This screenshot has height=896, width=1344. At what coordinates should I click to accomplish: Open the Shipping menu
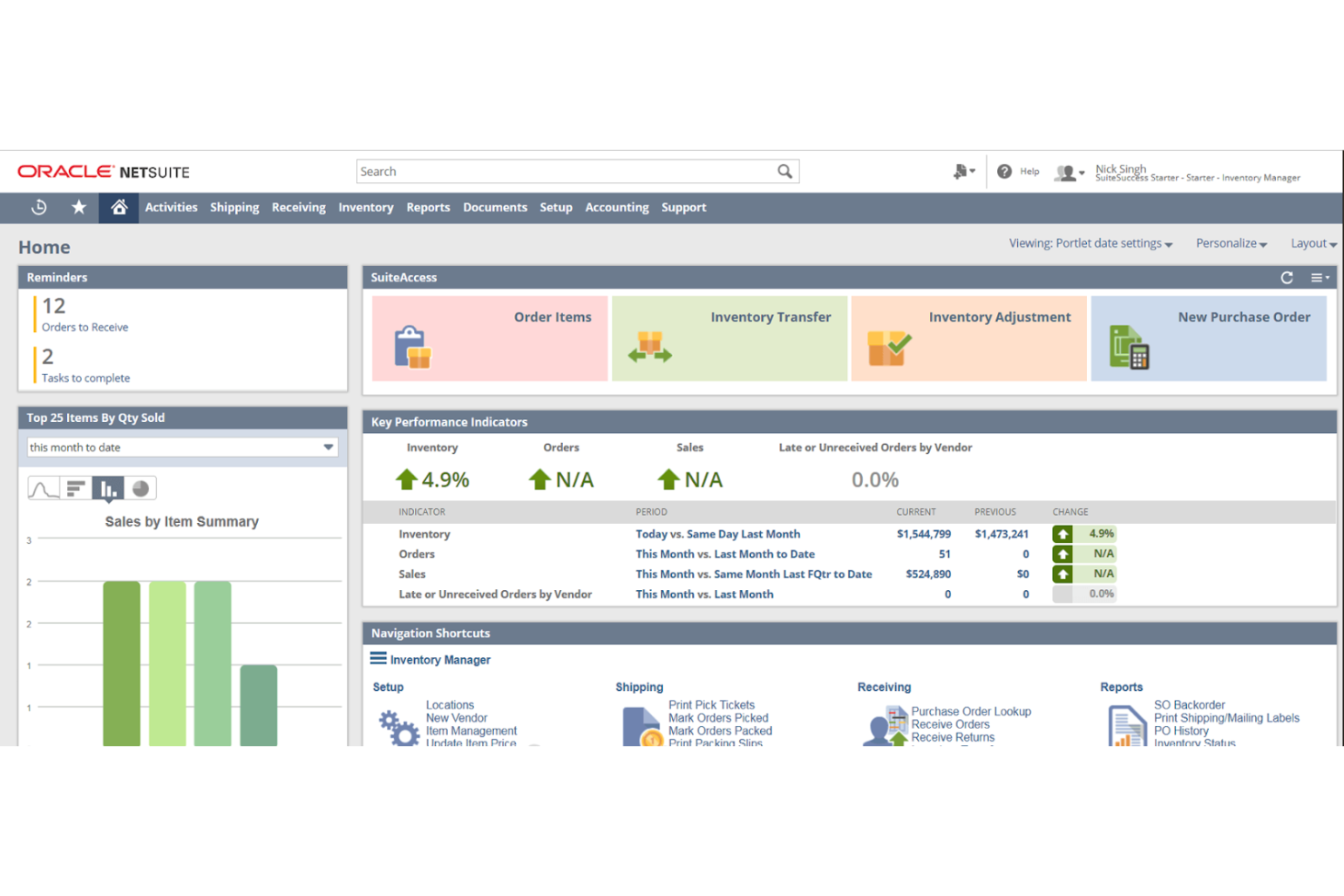tap(234, 207)
